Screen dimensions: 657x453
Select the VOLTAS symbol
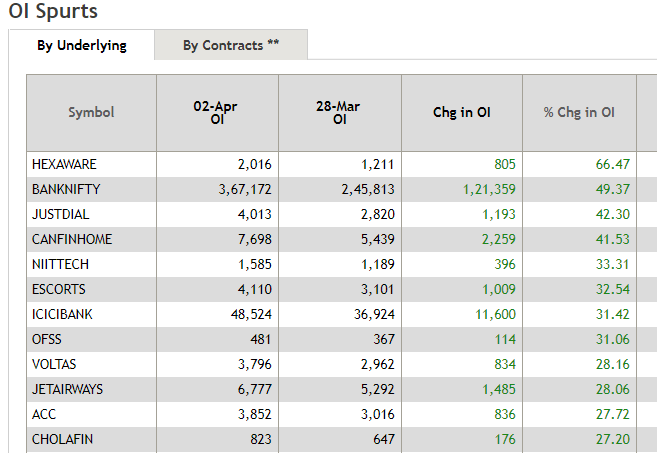pyautogui.click(x=54, y=364)
